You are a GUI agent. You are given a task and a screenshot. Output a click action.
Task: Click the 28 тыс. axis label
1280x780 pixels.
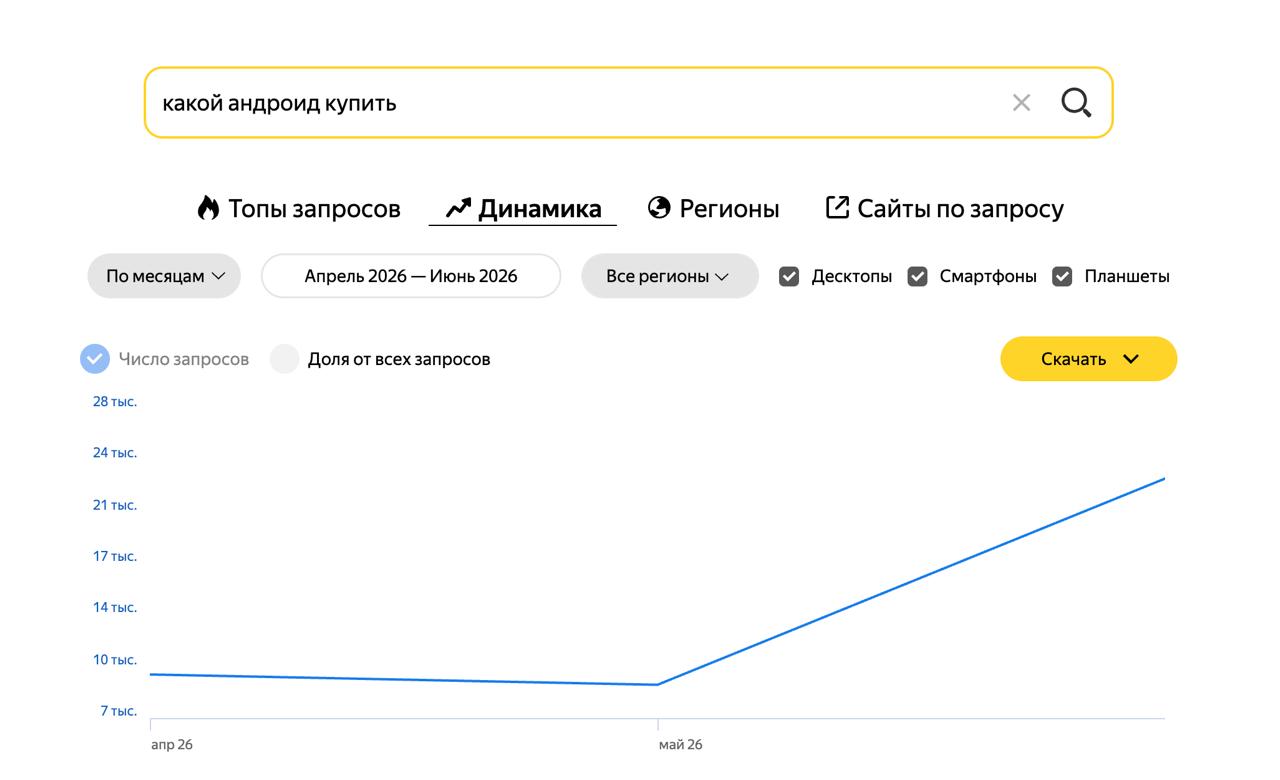115,401
